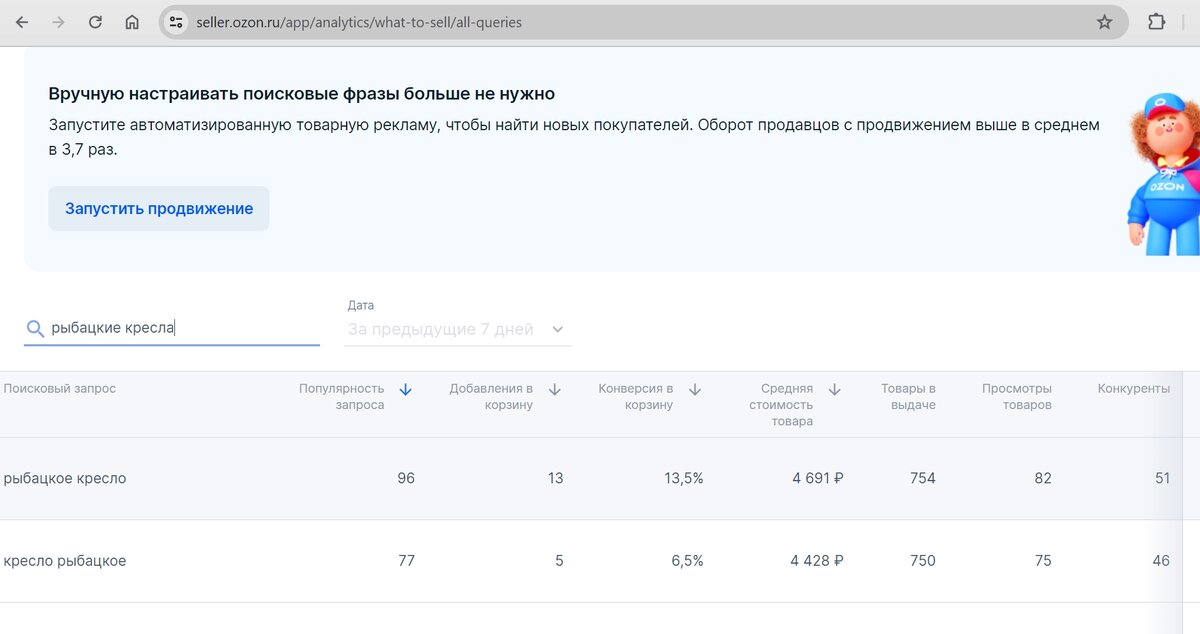
Task: Go back with the browser back arrow
Action: pos(22,22)
